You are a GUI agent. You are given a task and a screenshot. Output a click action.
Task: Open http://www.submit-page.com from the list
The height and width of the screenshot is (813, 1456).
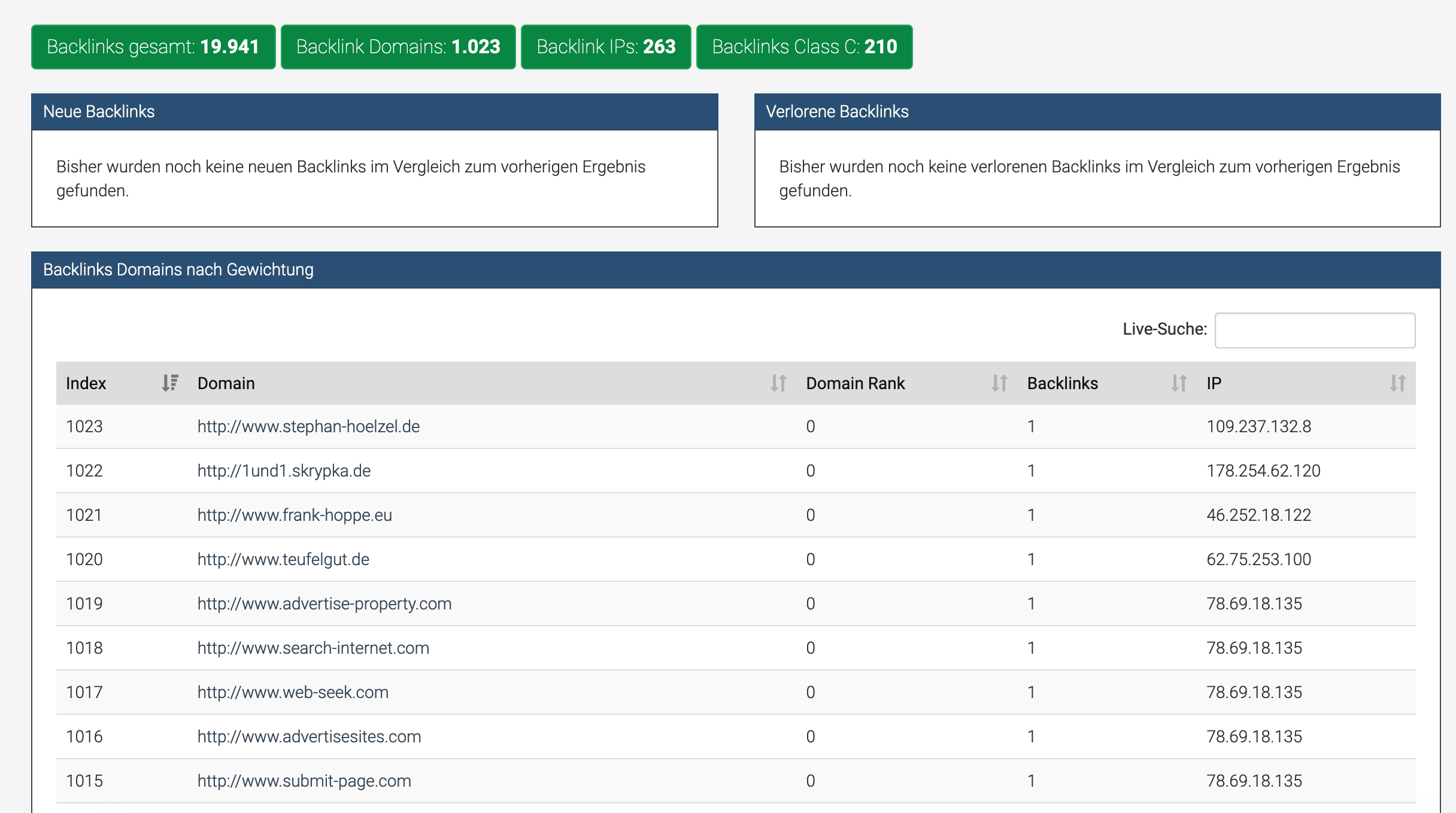304,781
